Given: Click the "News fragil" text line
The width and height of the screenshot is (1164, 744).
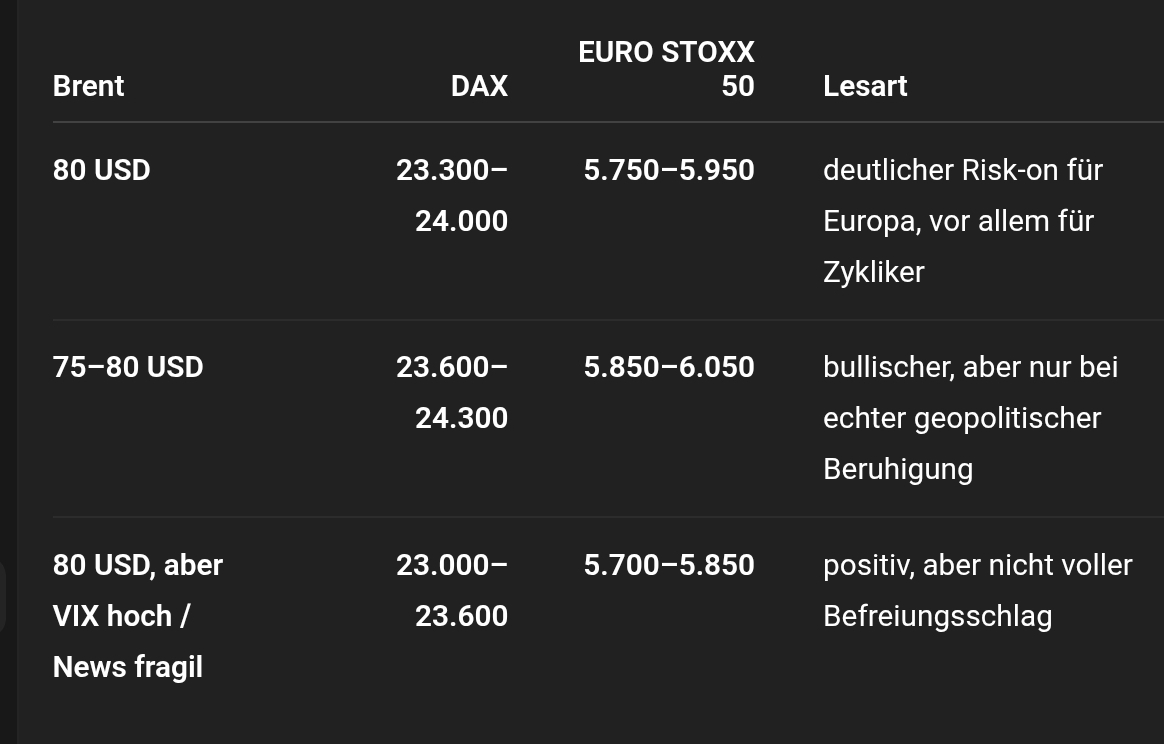Looking at the screenshot, I should [x=128, y=667].
